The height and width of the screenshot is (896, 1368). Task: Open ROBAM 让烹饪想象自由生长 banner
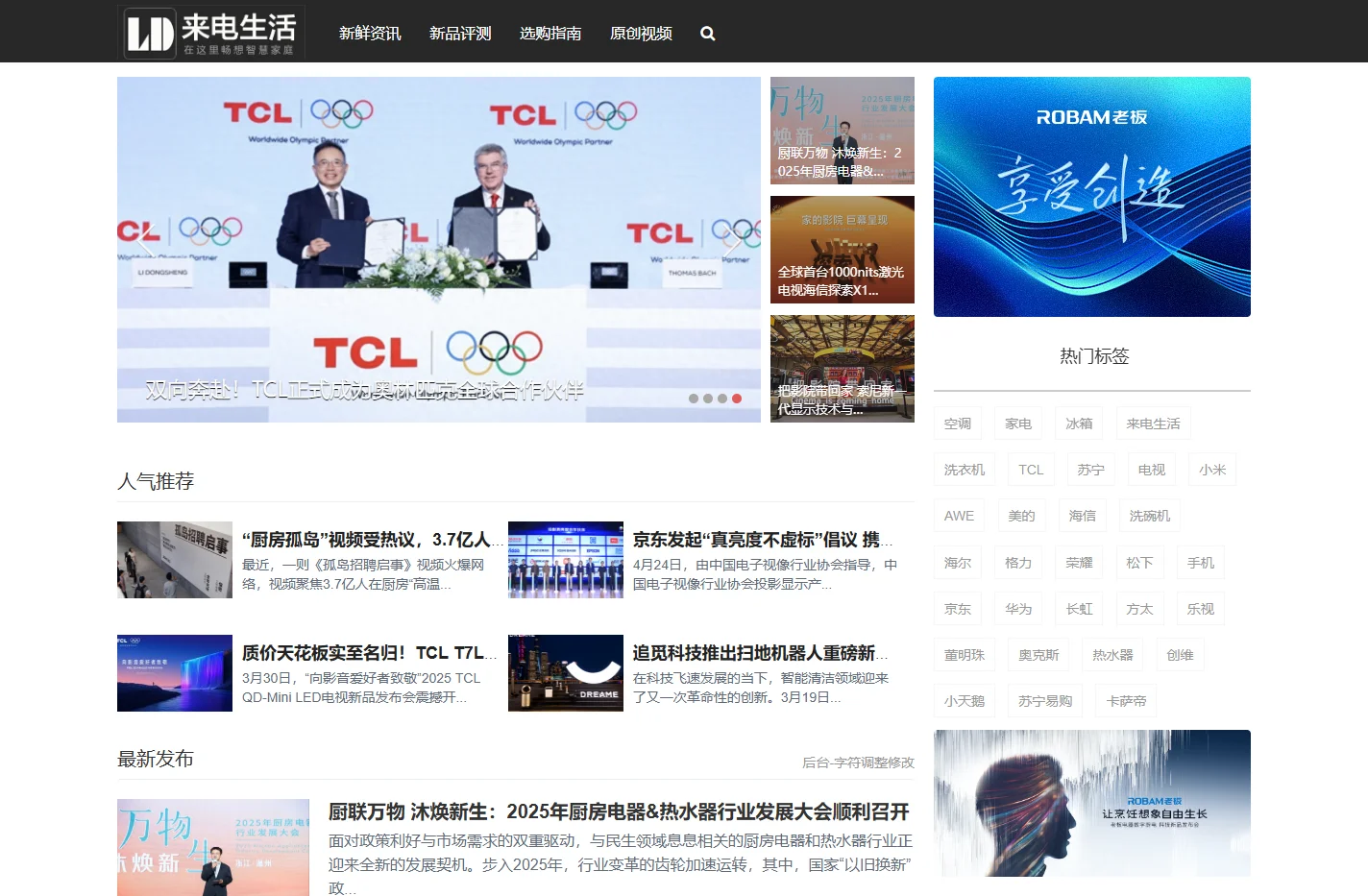[1092, 803]
